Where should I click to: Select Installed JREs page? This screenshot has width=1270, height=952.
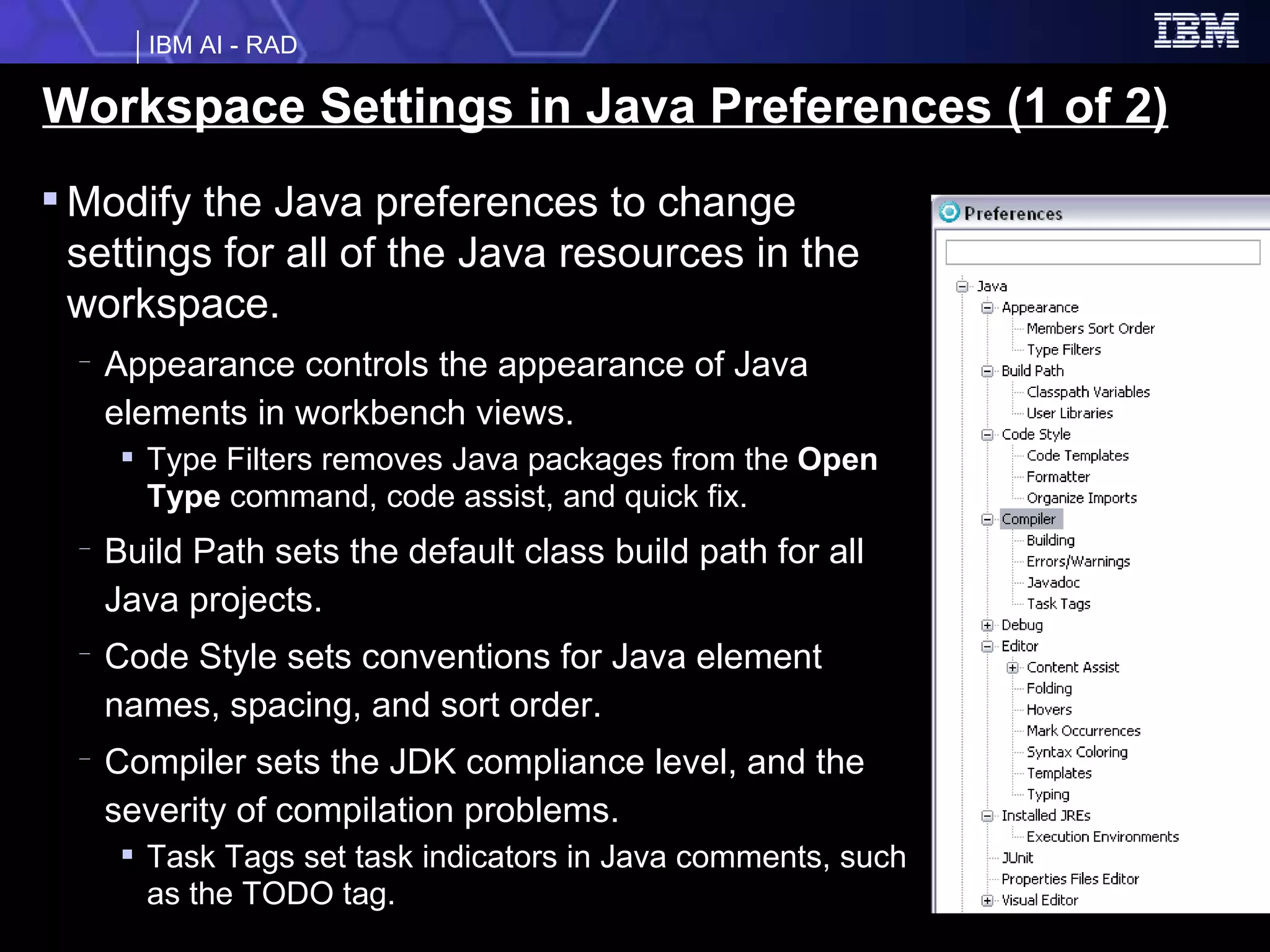coord(1046,816)
